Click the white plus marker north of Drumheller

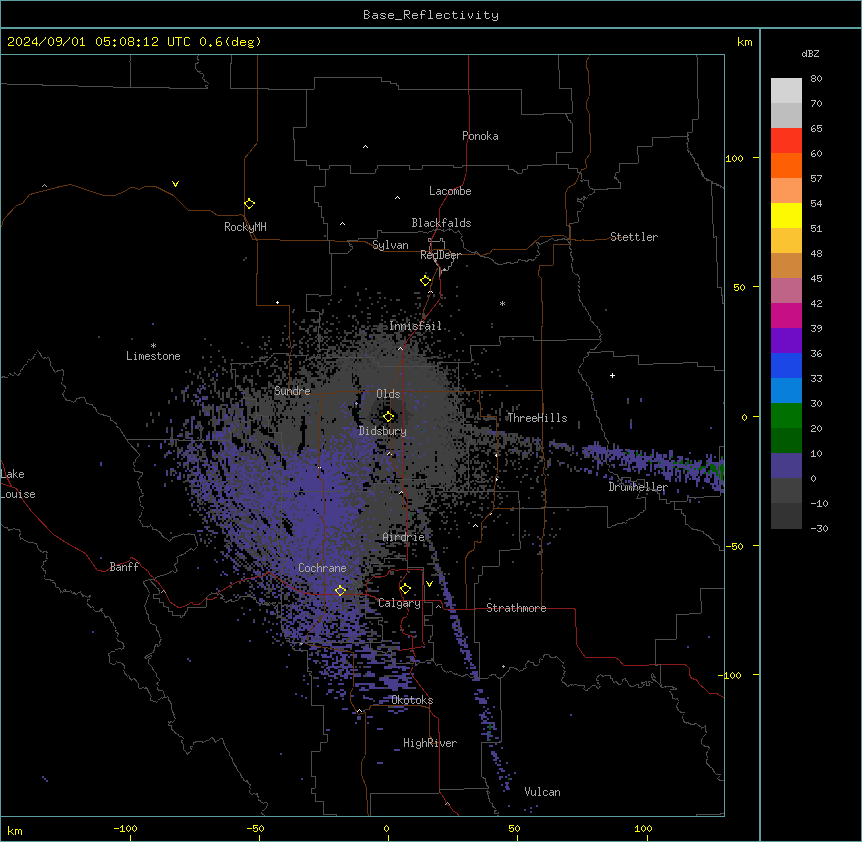click(x=612, y=375)
